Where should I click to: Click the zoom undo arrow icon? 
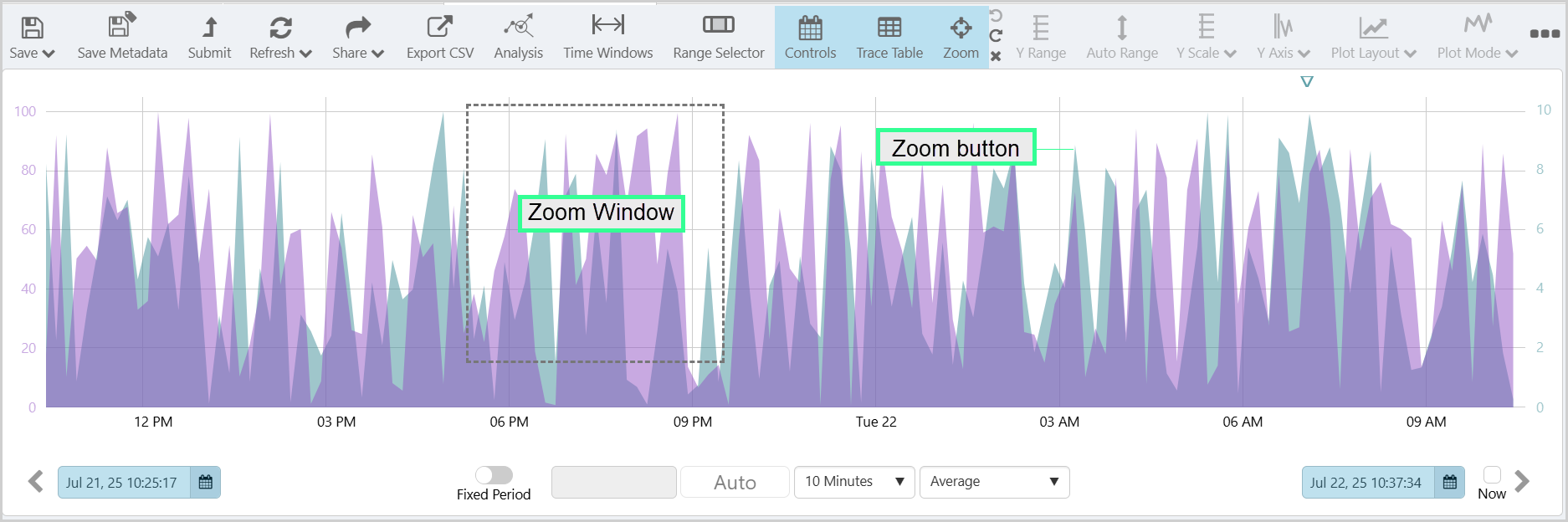coord(996,16)
